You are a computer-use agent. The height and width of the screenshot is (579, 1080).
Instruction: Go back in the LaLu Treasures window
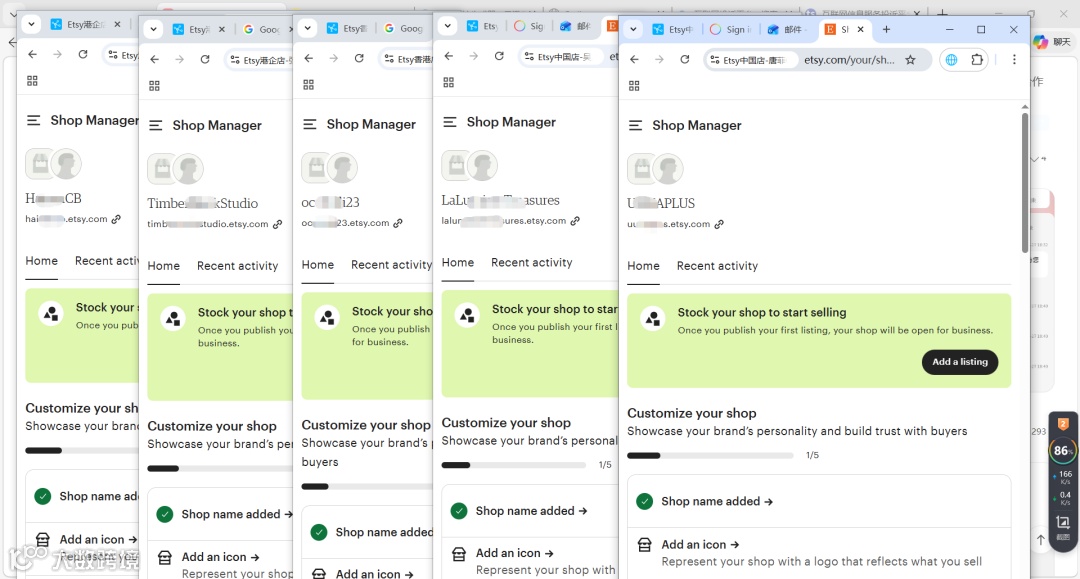click(x=449, y=56)
